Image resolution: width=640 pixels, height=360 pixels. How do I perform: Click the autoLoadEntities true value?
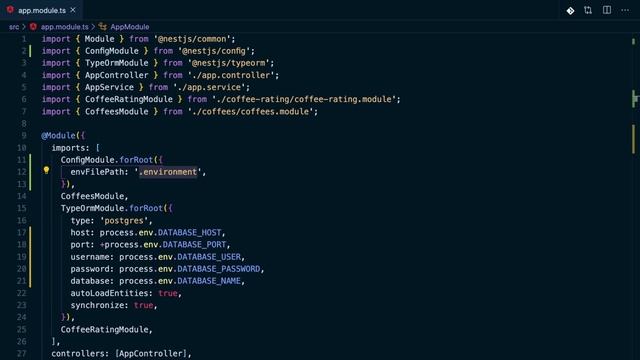[x=168, y=293]
